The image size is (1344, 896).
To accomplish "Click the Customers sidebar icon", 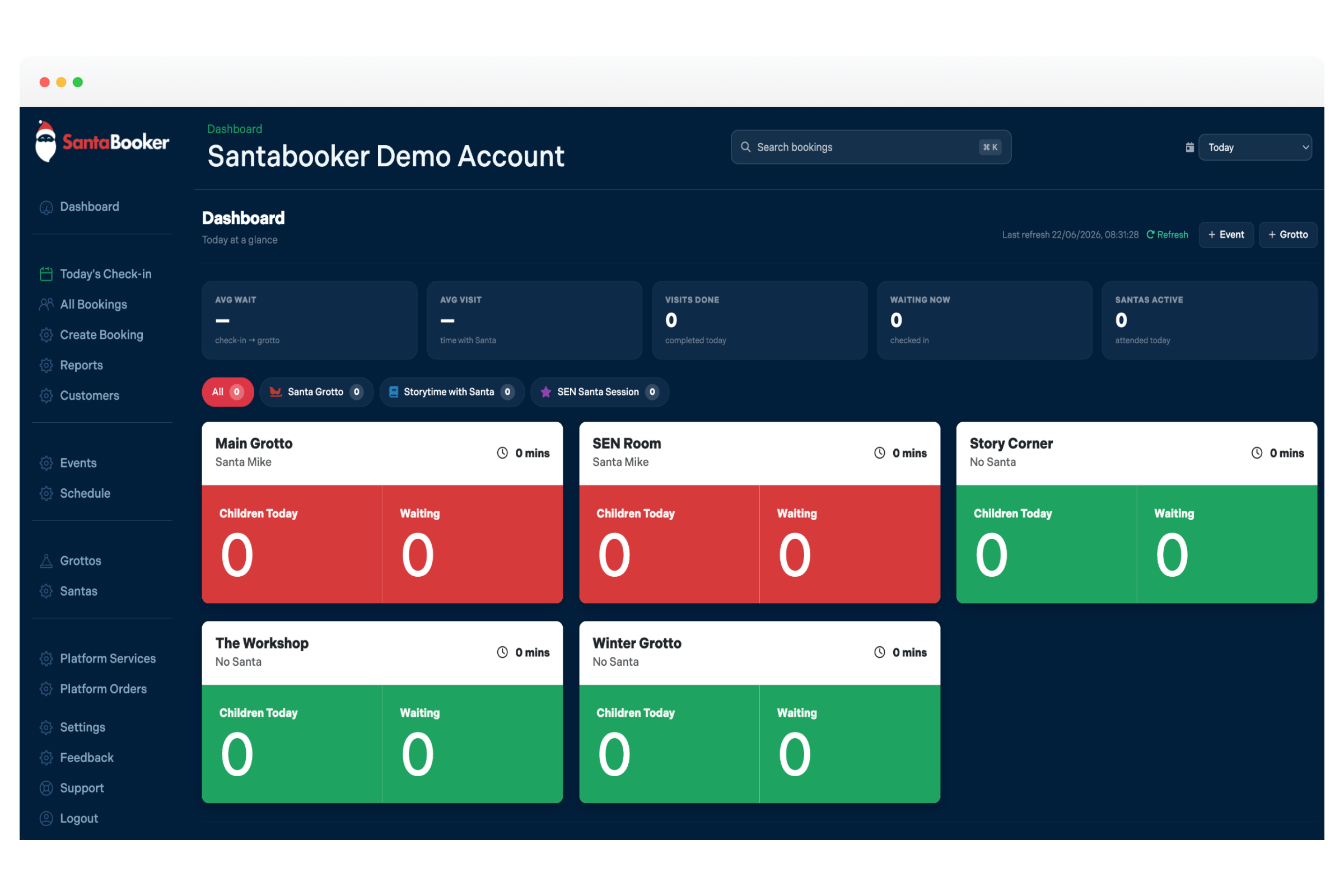I will [x=46, y=395].
